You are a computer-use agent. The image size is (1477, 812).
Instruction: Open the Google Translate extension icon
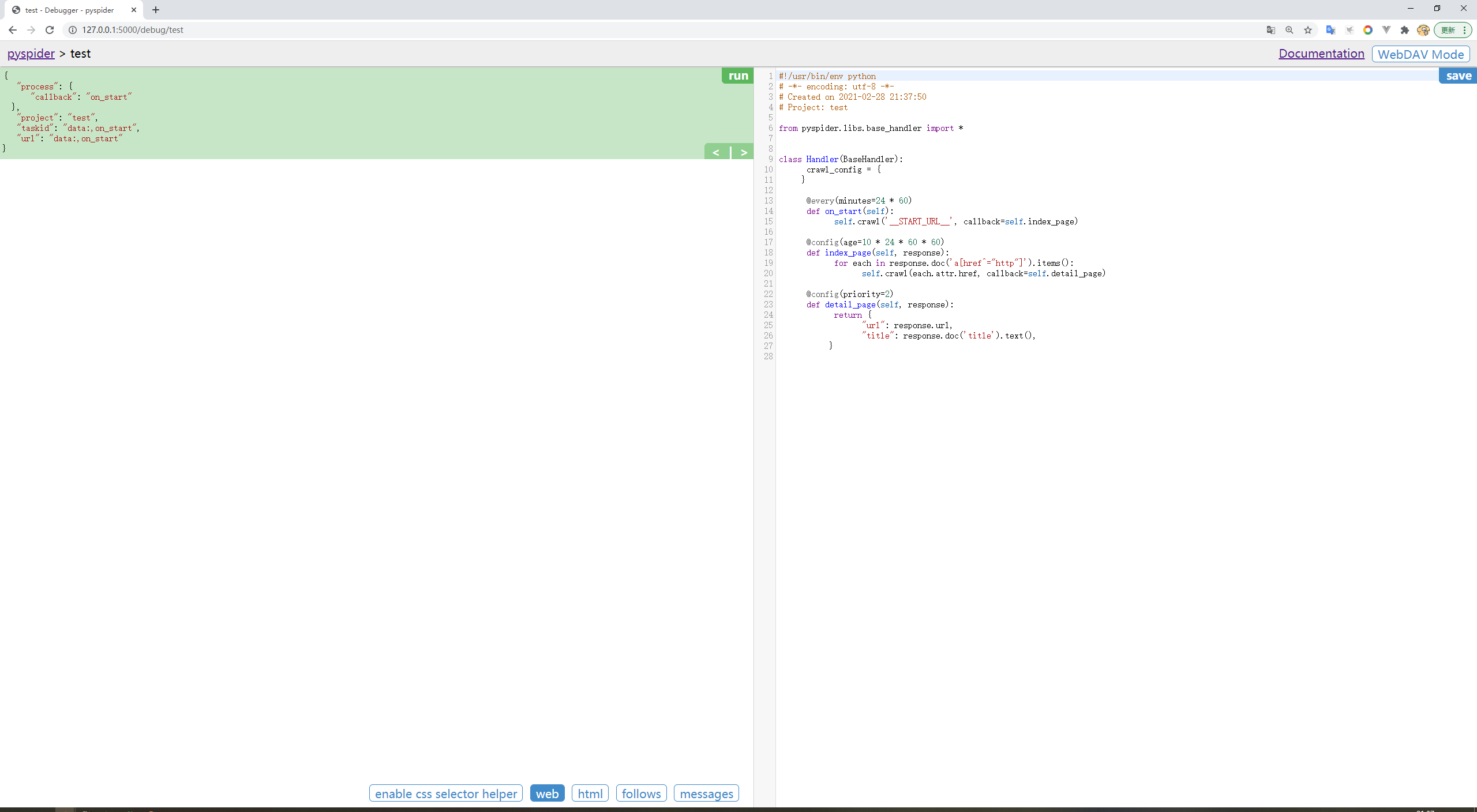click(1330, 30)
